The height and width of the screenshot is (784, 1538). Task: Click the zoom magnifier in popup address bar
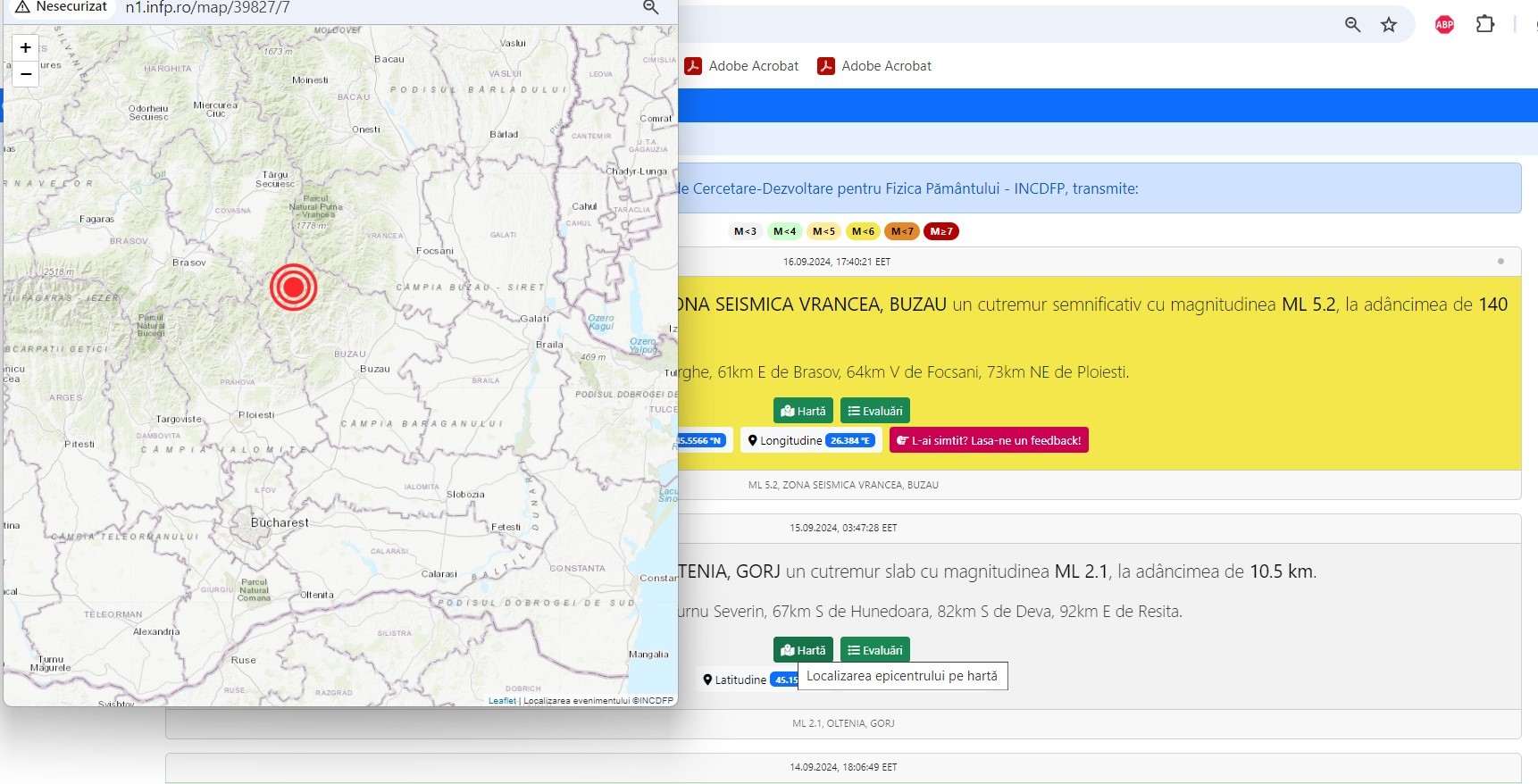(650, 8)
